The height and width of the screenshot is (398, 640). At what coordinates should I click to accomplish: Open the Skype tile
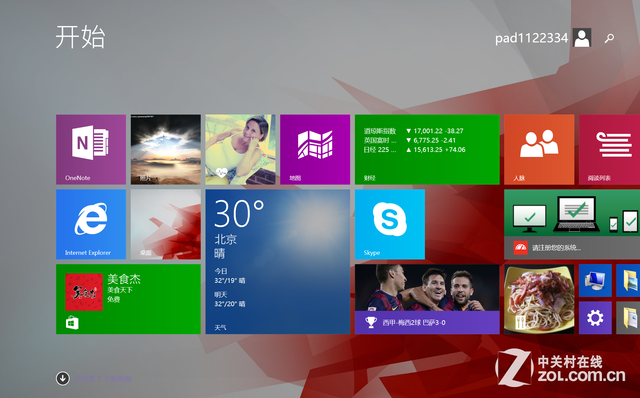click(390, 224)
